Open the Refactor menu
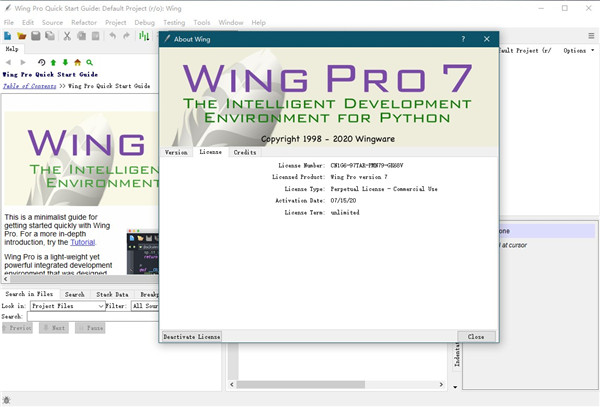This screenshot has width=600, height=407. coord(84,23)
